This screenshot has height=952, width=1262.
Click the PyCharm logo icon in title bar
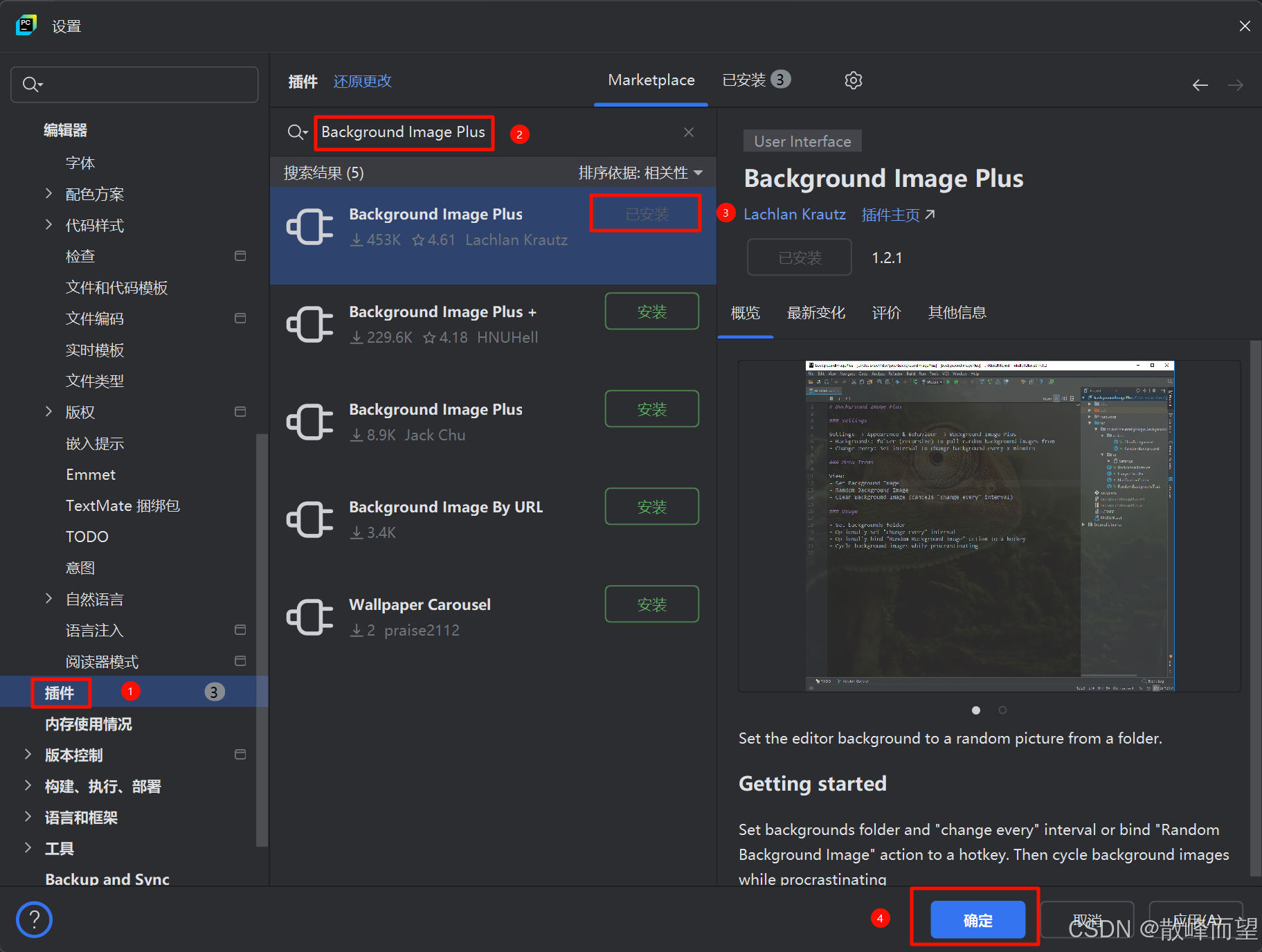(x=26, y=26)
